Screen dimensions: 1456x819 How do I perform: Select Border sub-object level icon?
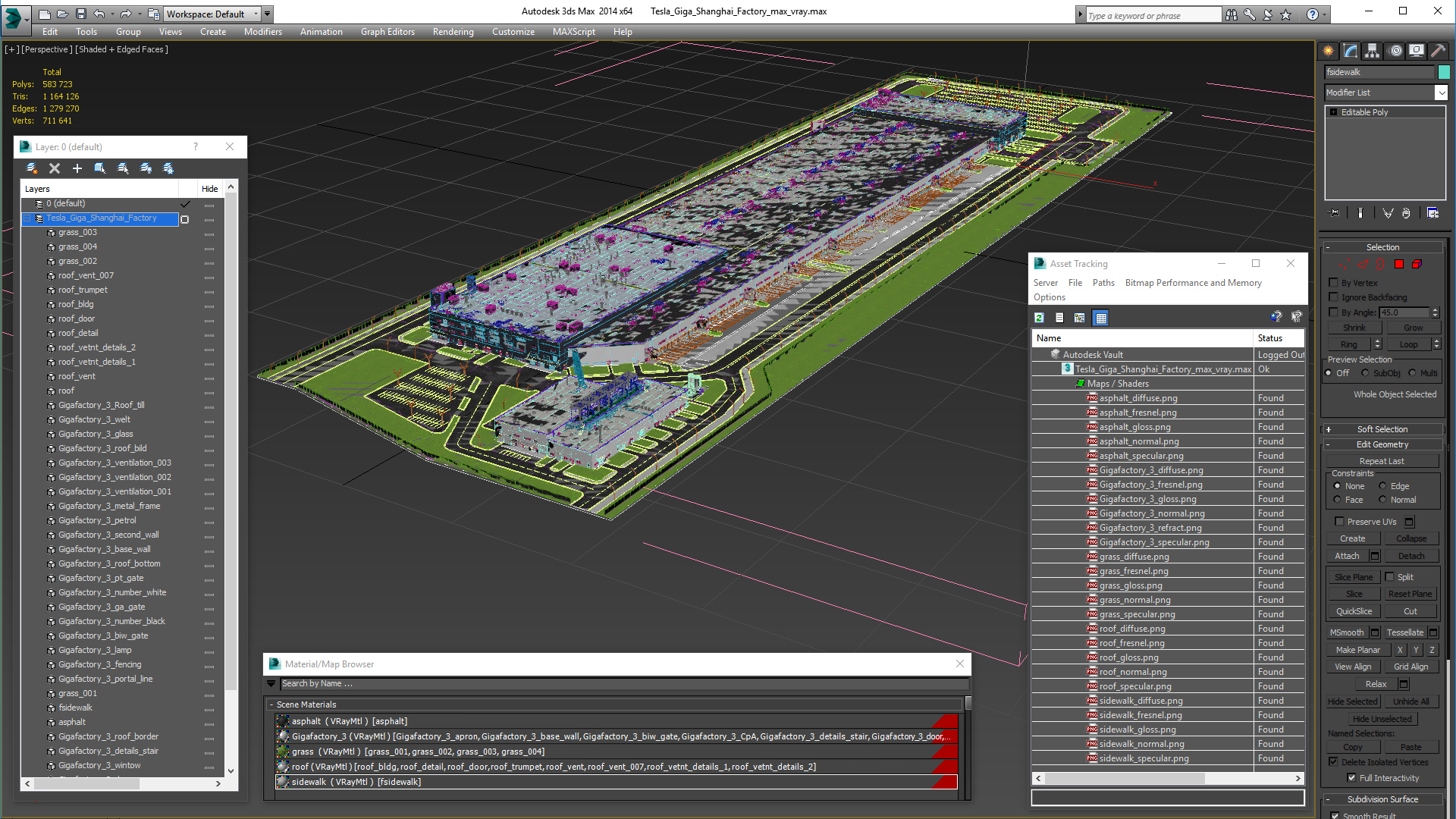coord(1381,264)
